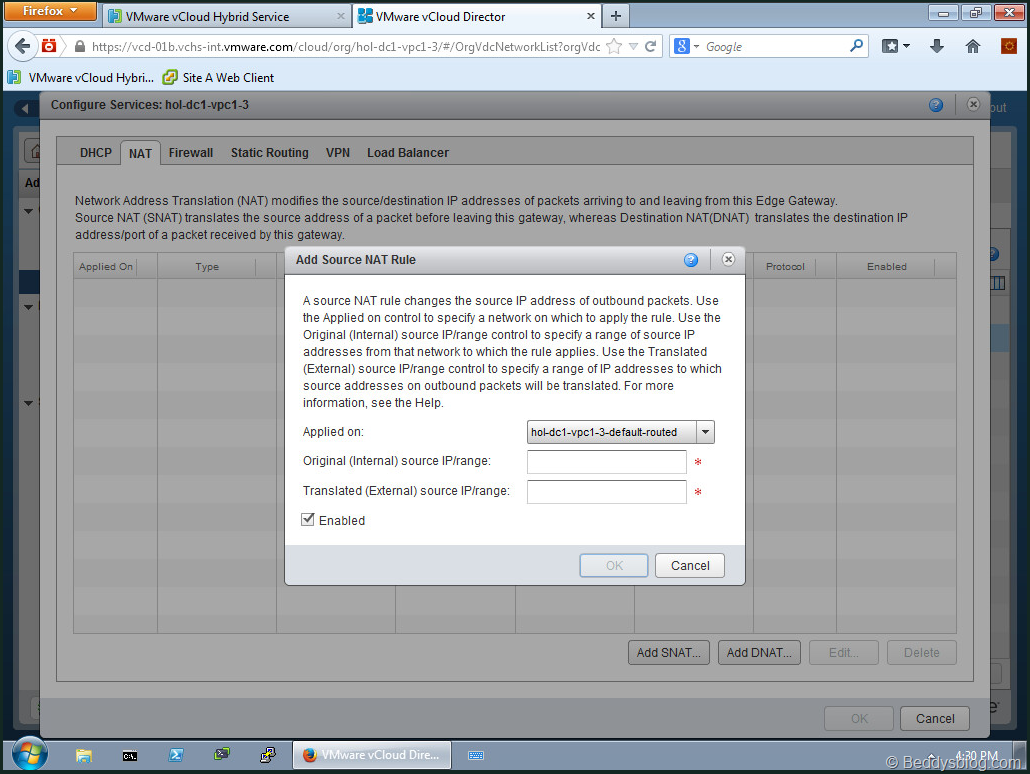Switch to the VPN tab
The image size is (1030, 774).
pos(338,152)
